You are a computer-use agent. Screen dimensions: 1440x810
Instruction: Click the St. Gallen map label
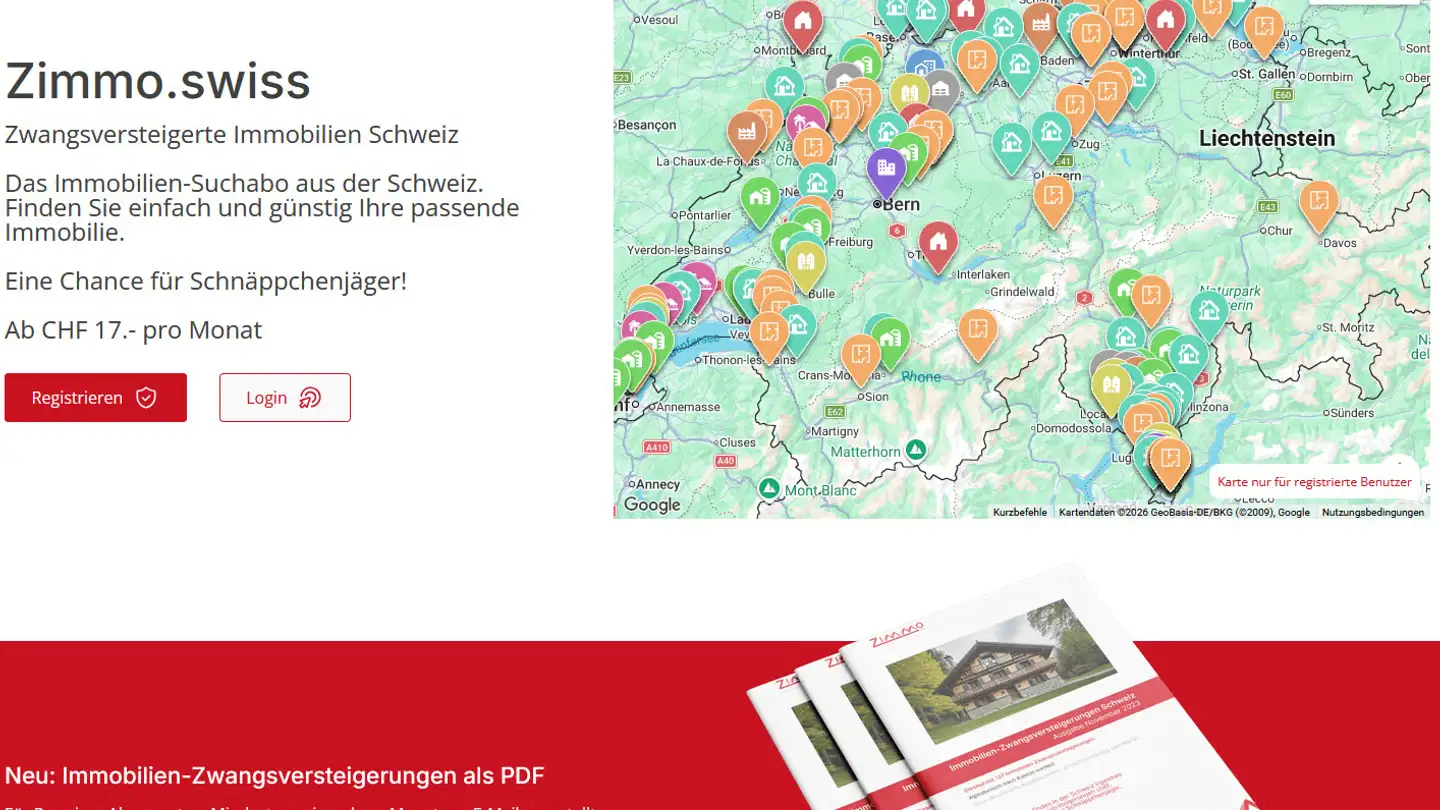click(1267, 74)
